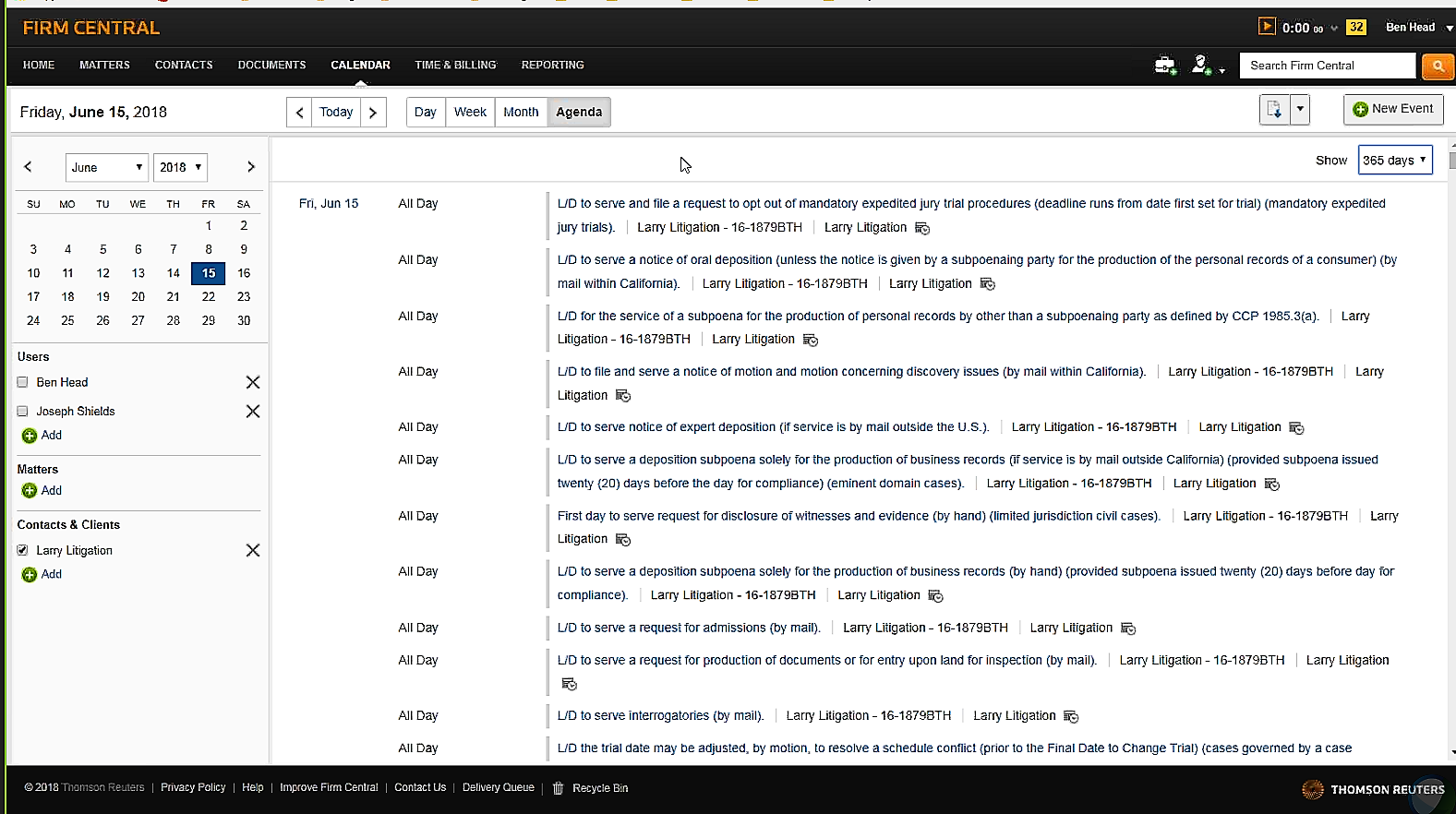The image size is (1456, 814).
Task: Go to next day arrow
Action: click(x=373, y=113)
